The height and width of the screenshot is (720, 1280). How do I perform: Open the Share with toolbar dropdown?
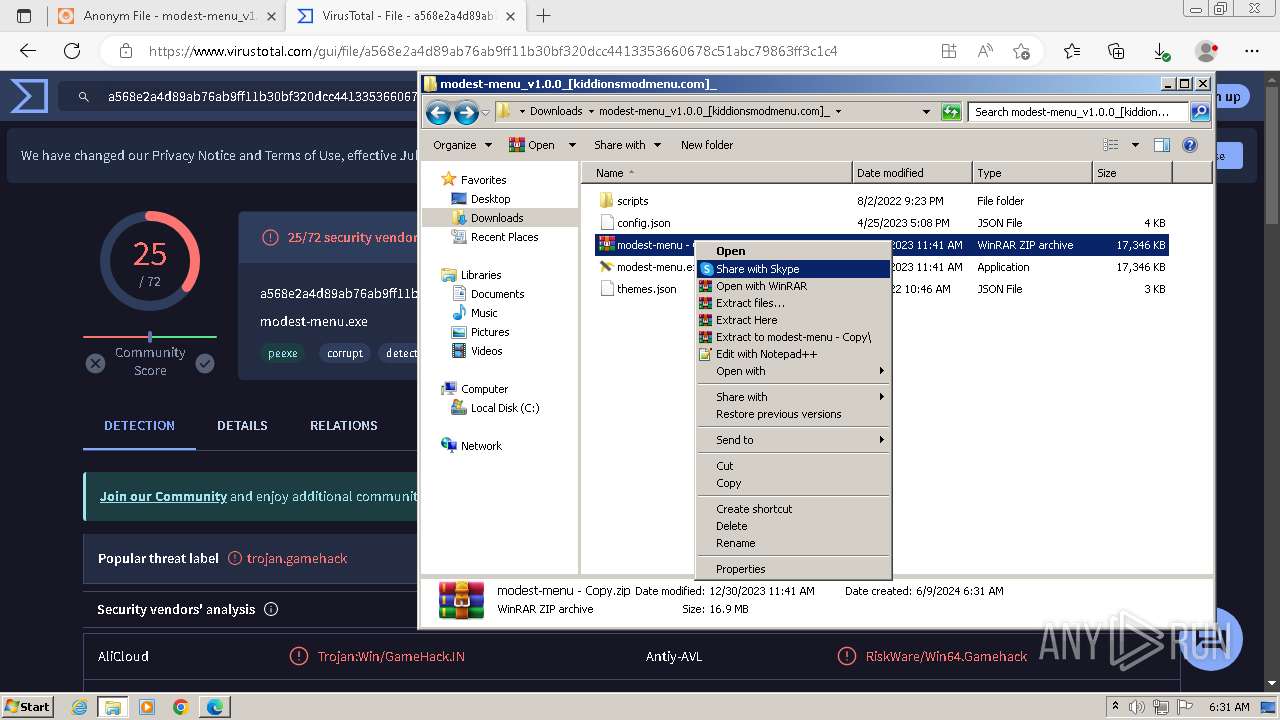tap(627, 145)
